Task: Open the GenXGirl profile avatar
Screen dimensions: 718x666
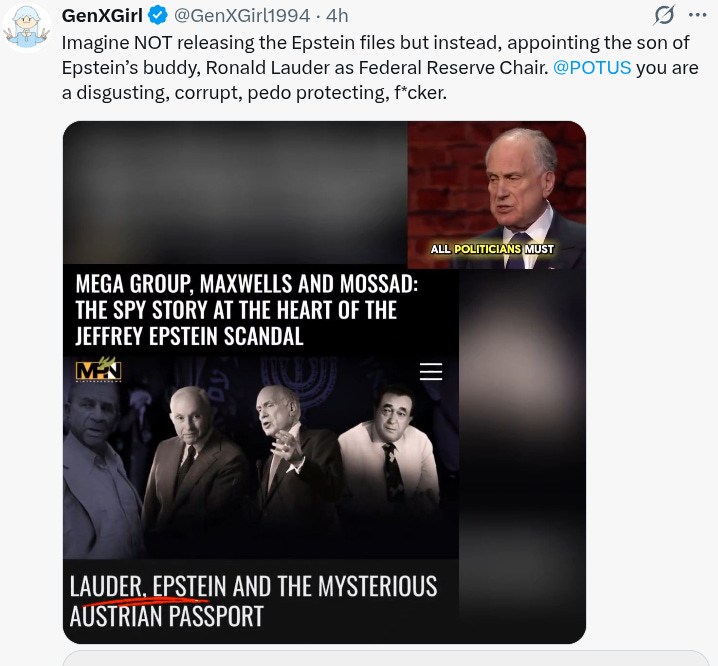Action: tap(27, 27)
